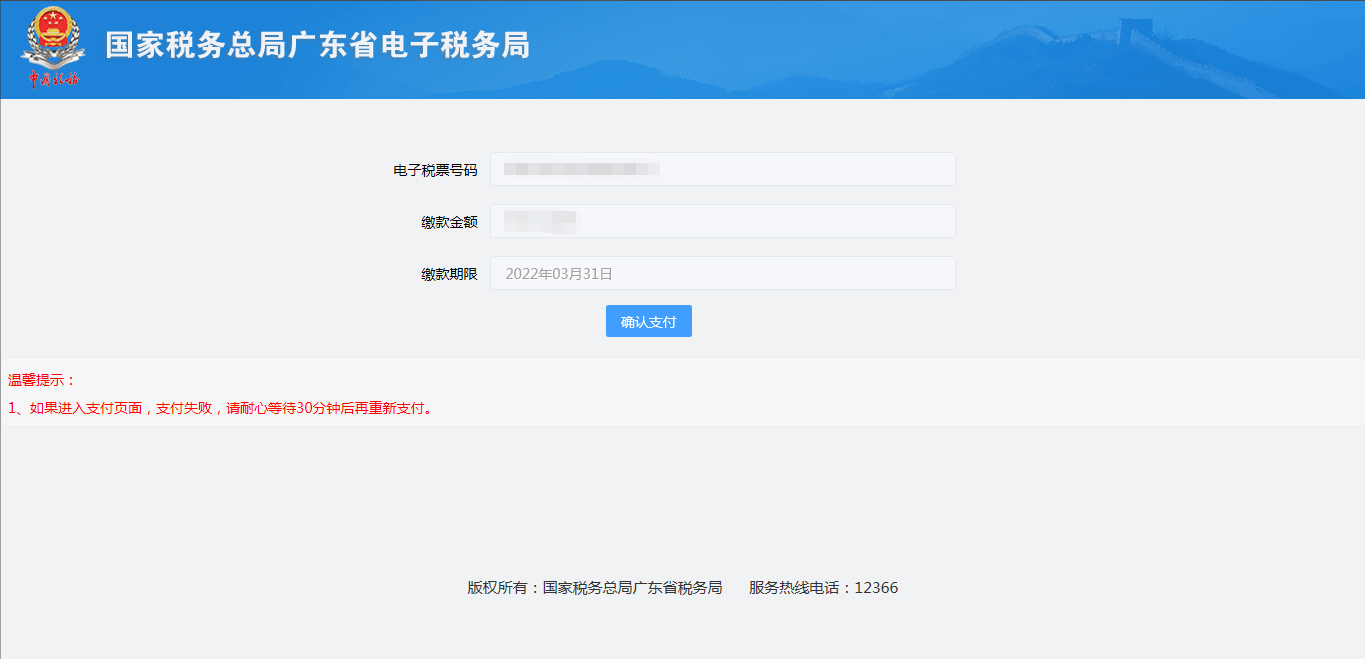This screenshot has height=659, width=1365.
Task: Click the 缴款金额 field label
Action: pyautogui.click(x=449, y=222)
